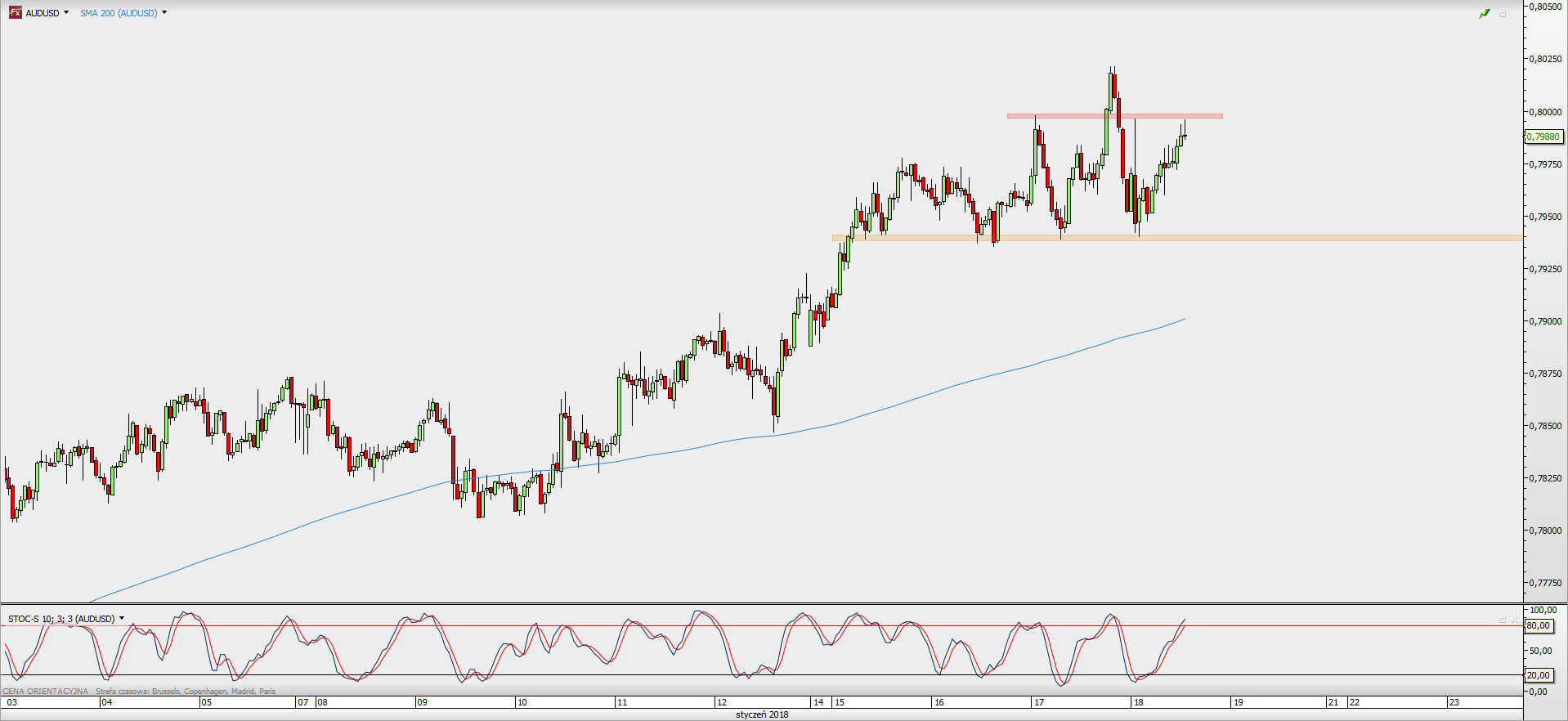Screen dimensions: 1568x721
Task: Click the 0,78500 price axis label
Action: click(x=1545, y=426)
